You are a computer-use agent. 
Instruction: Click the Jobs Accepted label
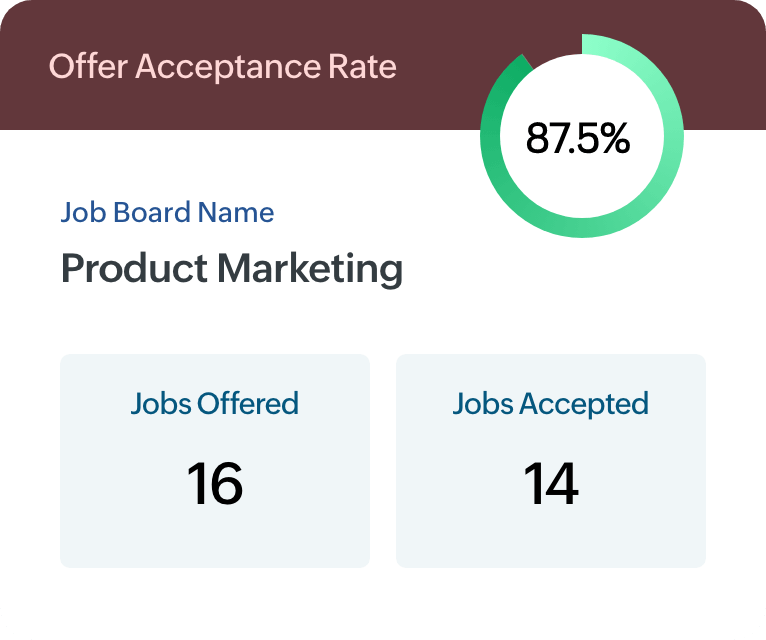[551, 404]
